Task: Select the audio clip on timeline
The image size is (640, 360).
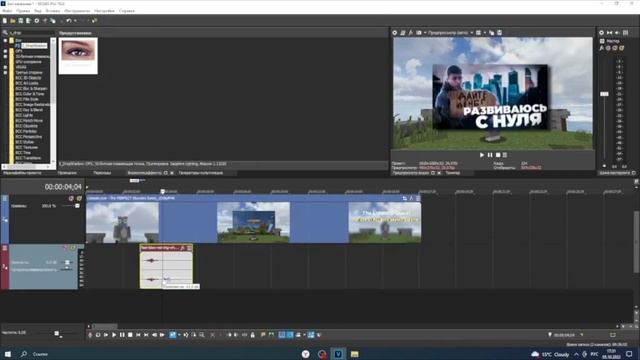Action: (x=166, y=267)
